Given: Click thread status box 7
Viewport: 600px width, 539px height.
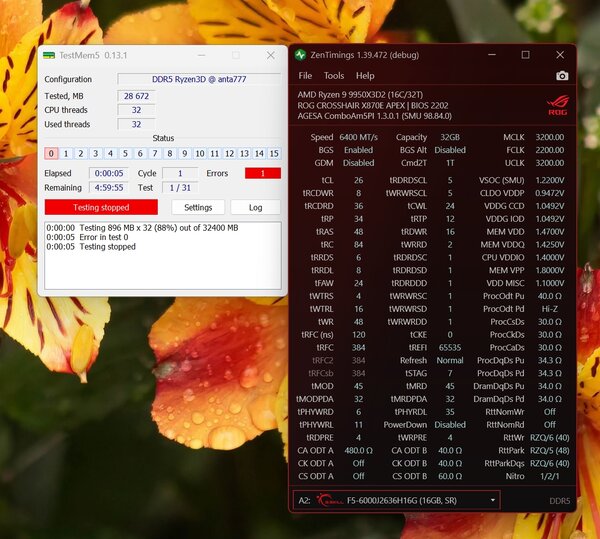Looking at the screenshot, I should 155,153.
